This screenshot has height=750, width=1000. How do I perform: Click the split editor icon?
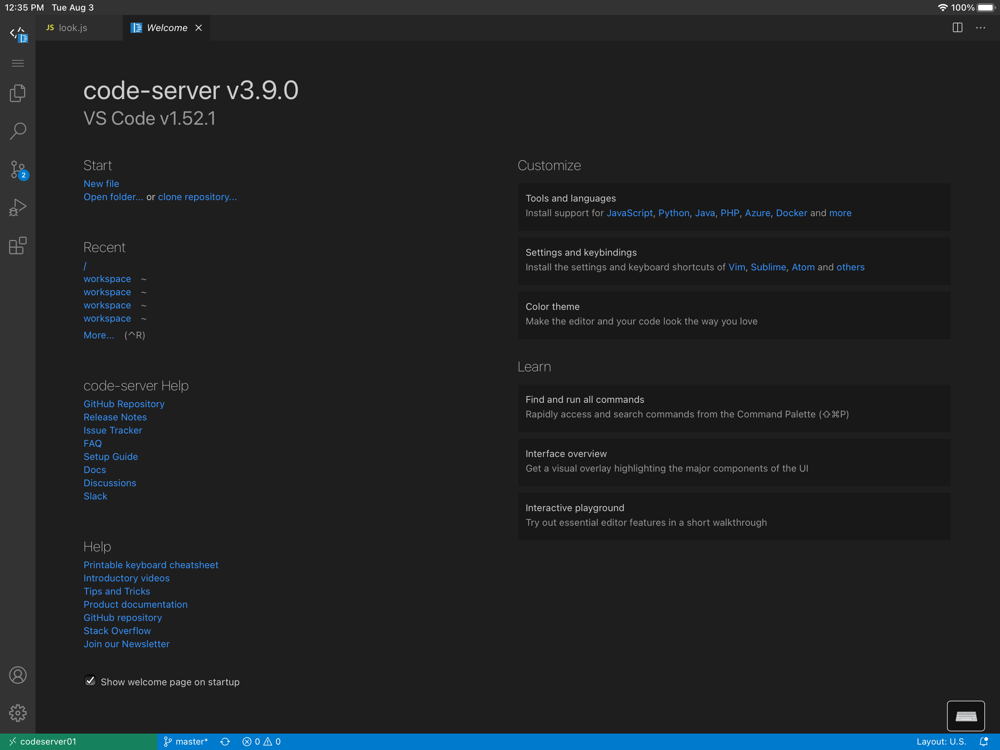(957, 27)
